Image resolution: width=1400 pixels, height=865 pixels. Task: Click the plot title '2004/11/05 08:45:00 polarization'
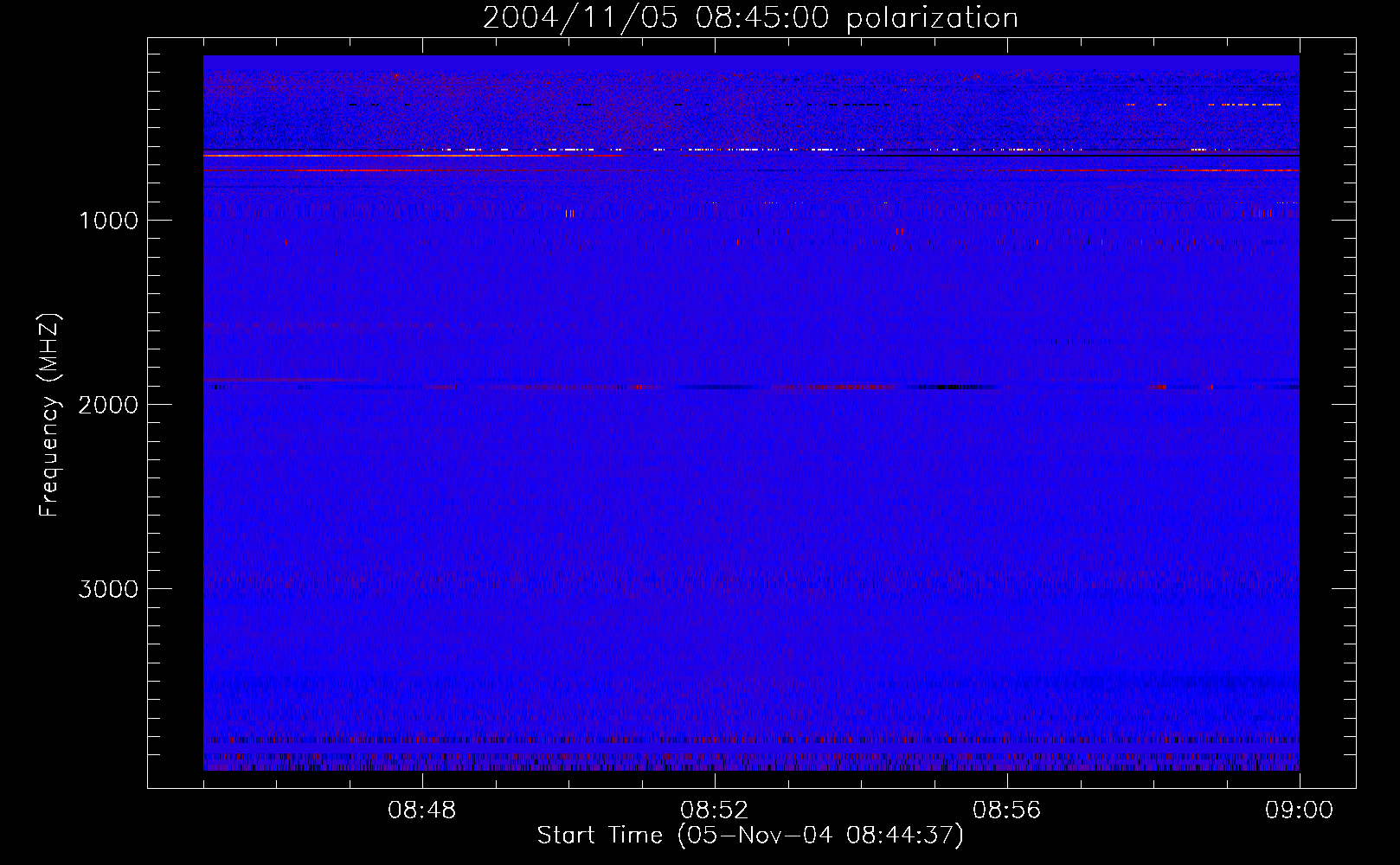click(x=750, y=18)
